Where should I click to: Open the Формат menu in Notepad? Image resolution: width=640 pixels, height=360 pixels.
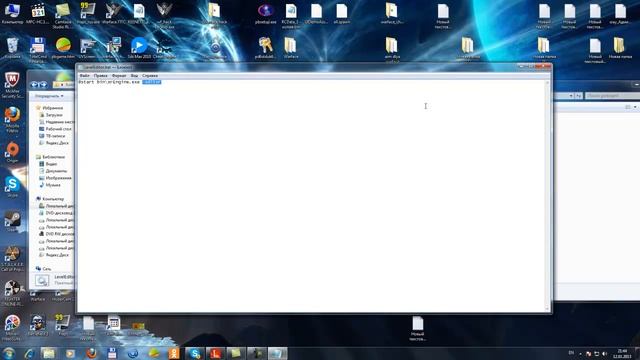pyautogui.click(x=119, y=76)
